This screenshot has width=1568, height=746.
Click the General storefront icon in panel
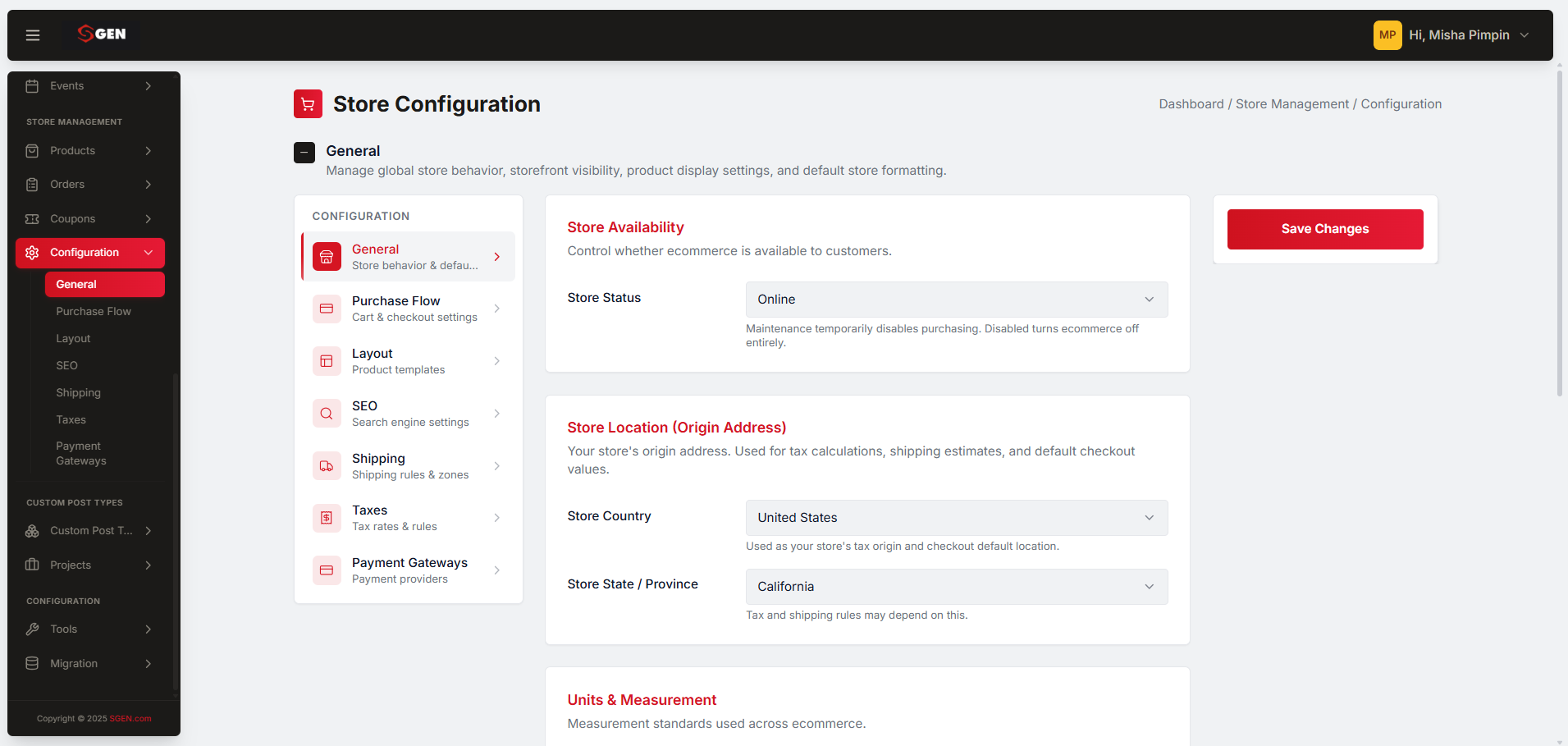[327, 257]
